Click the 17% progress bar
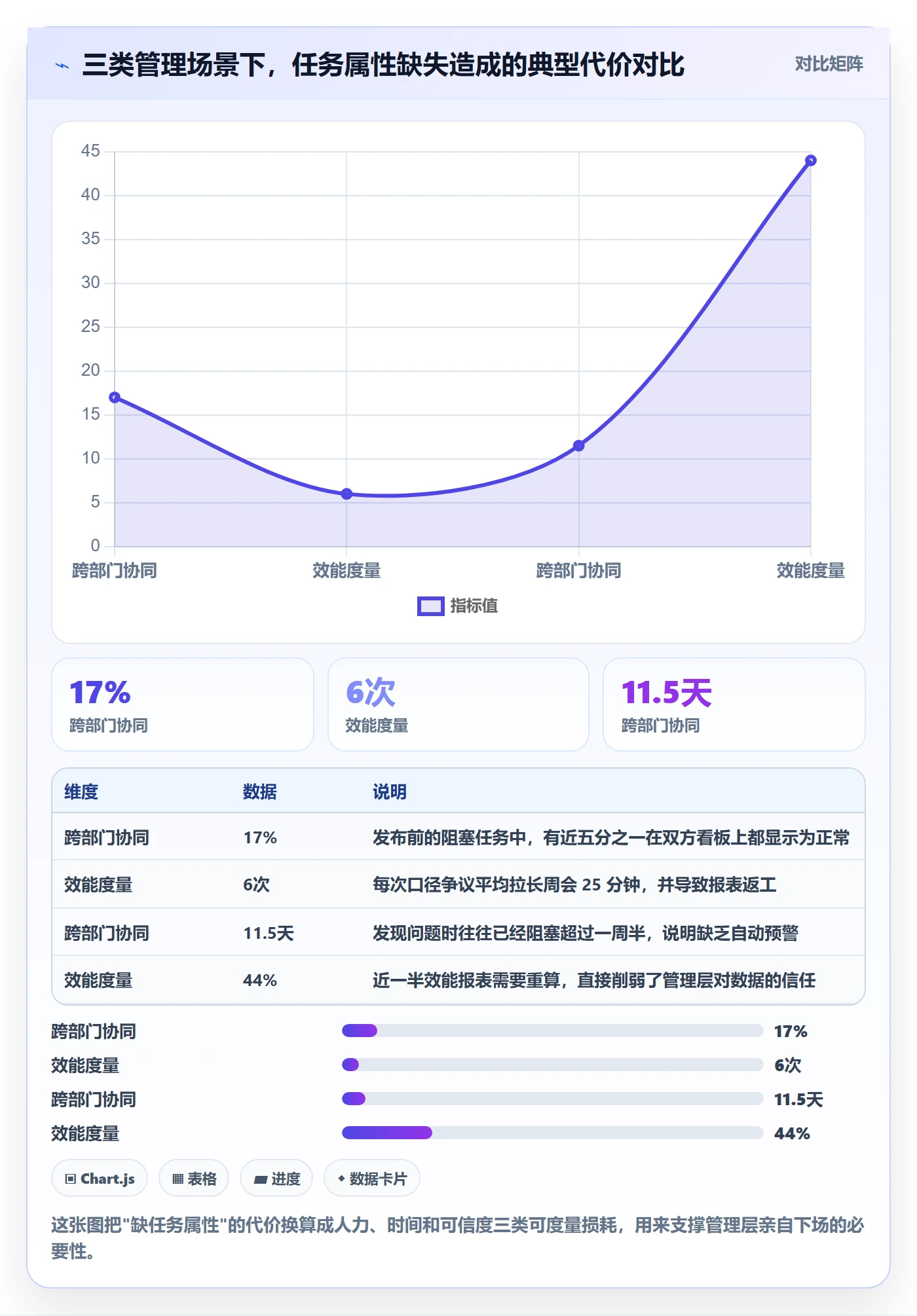Screen dimensions: 917x1316 tap(553, 1031)
